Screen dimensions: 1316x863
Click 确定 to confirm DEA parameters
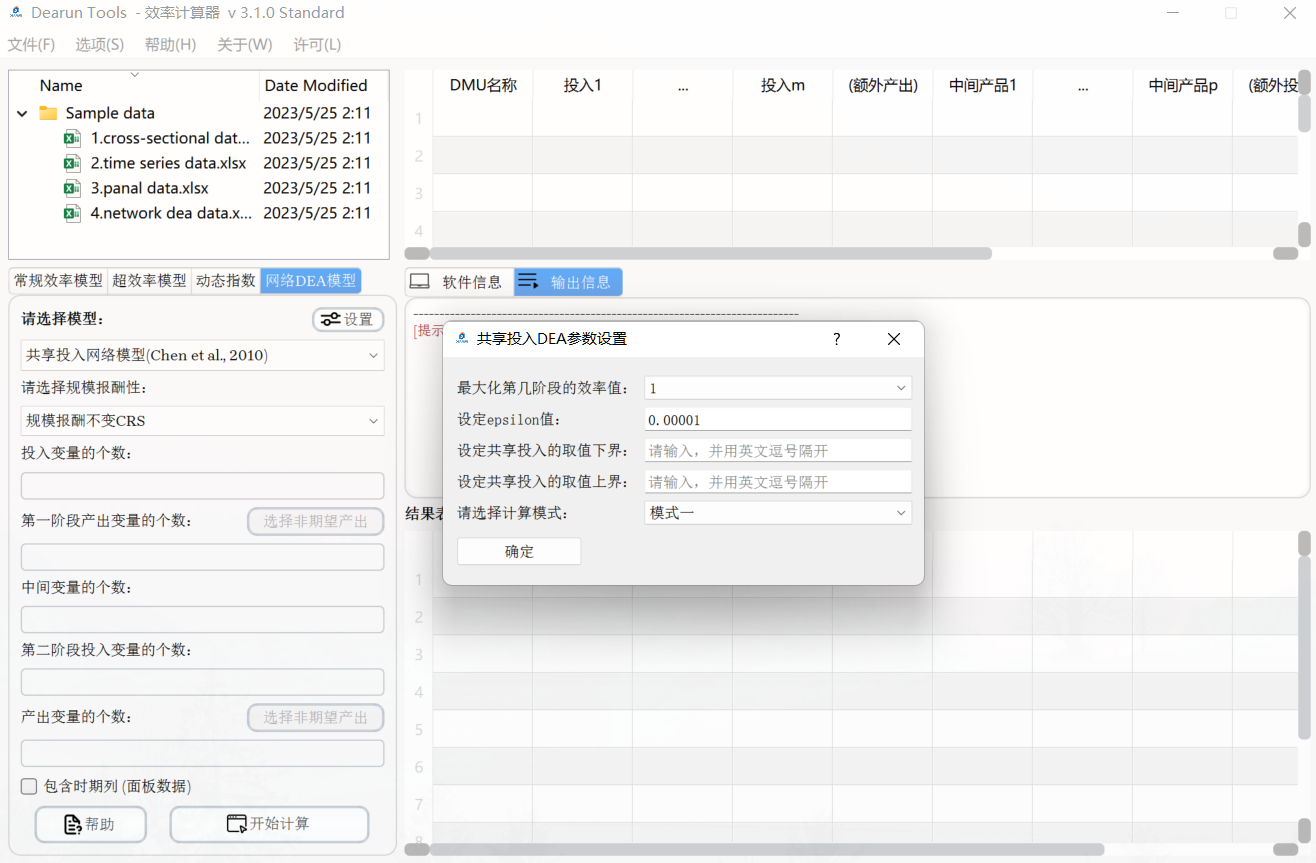click(x=519, y=550)
